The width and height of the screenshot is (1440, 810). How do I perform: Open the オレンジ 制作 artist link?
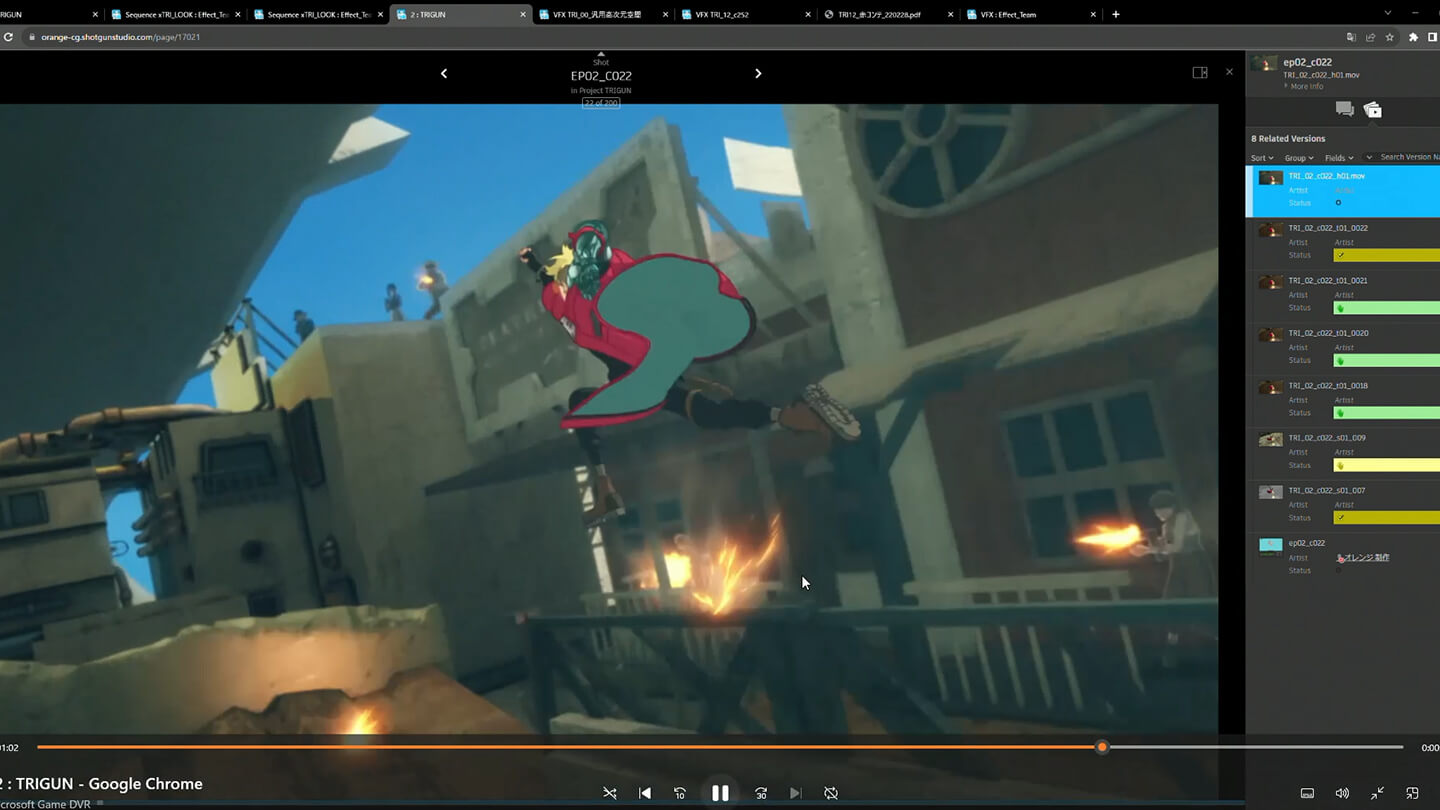[1367, 558]
